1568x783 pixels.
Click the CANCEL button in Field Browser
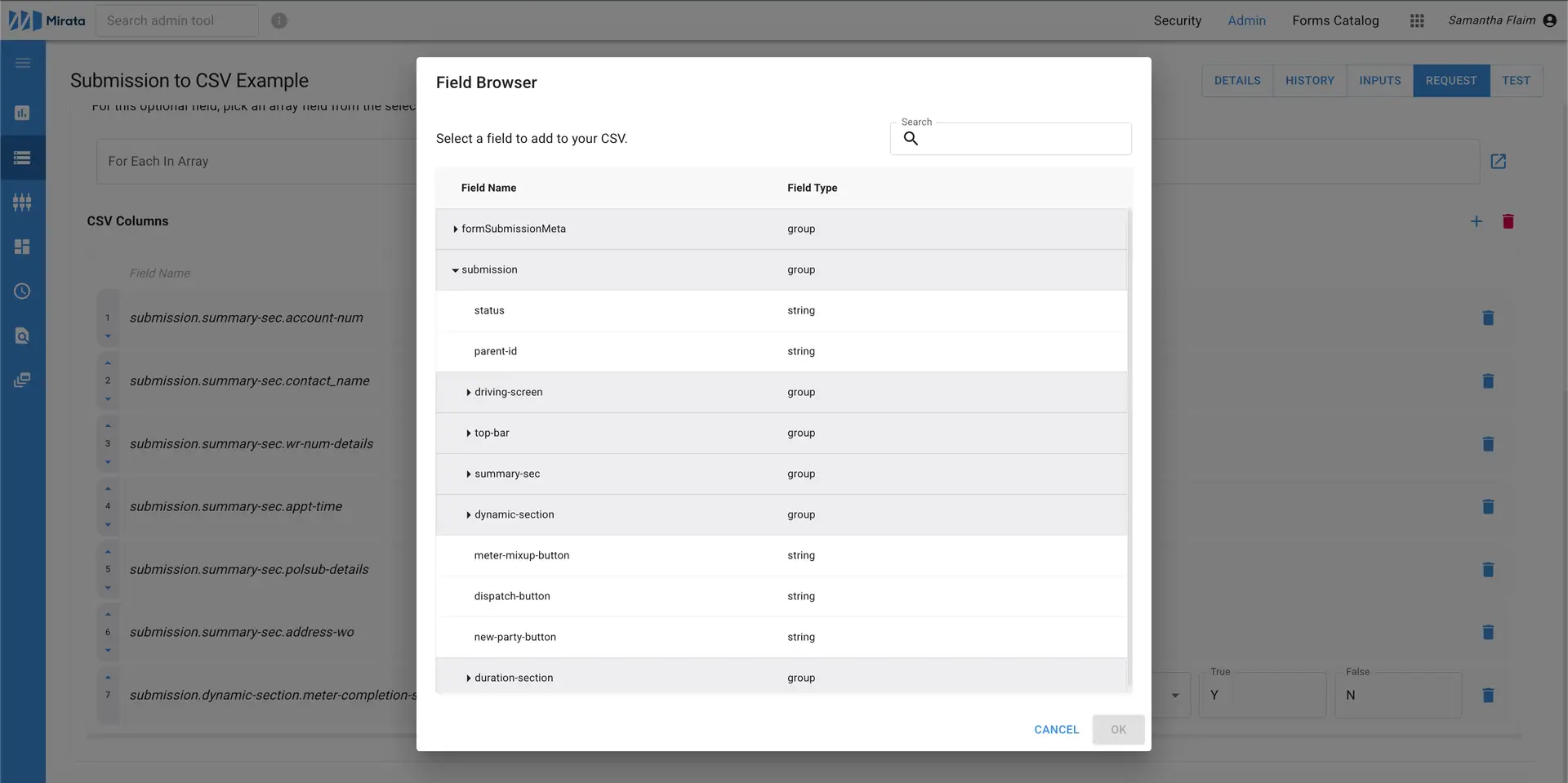click(x=1056, y=729)
